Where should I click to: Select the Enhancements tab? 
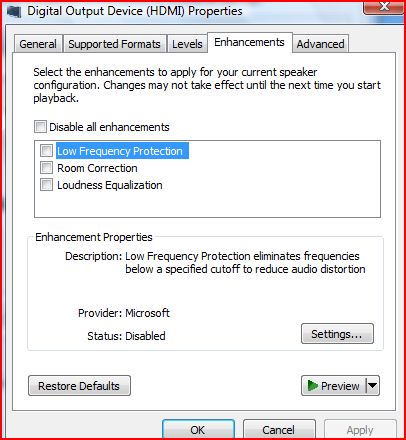[249, 42]
